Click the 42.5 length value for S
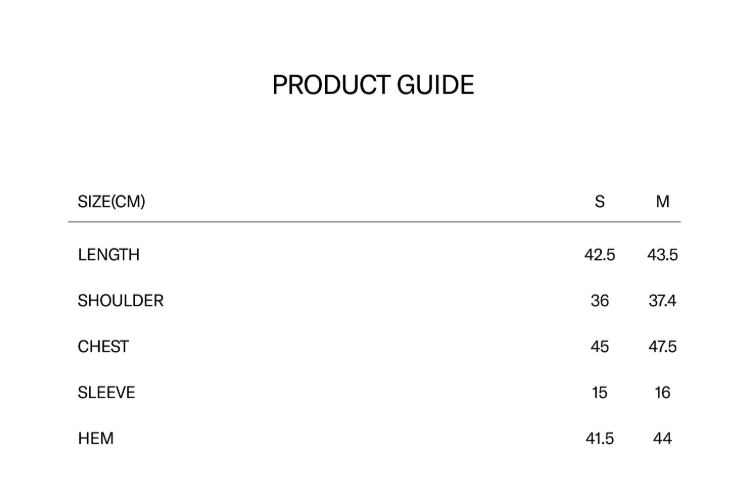The image size is (735, 487). point(600,255)
